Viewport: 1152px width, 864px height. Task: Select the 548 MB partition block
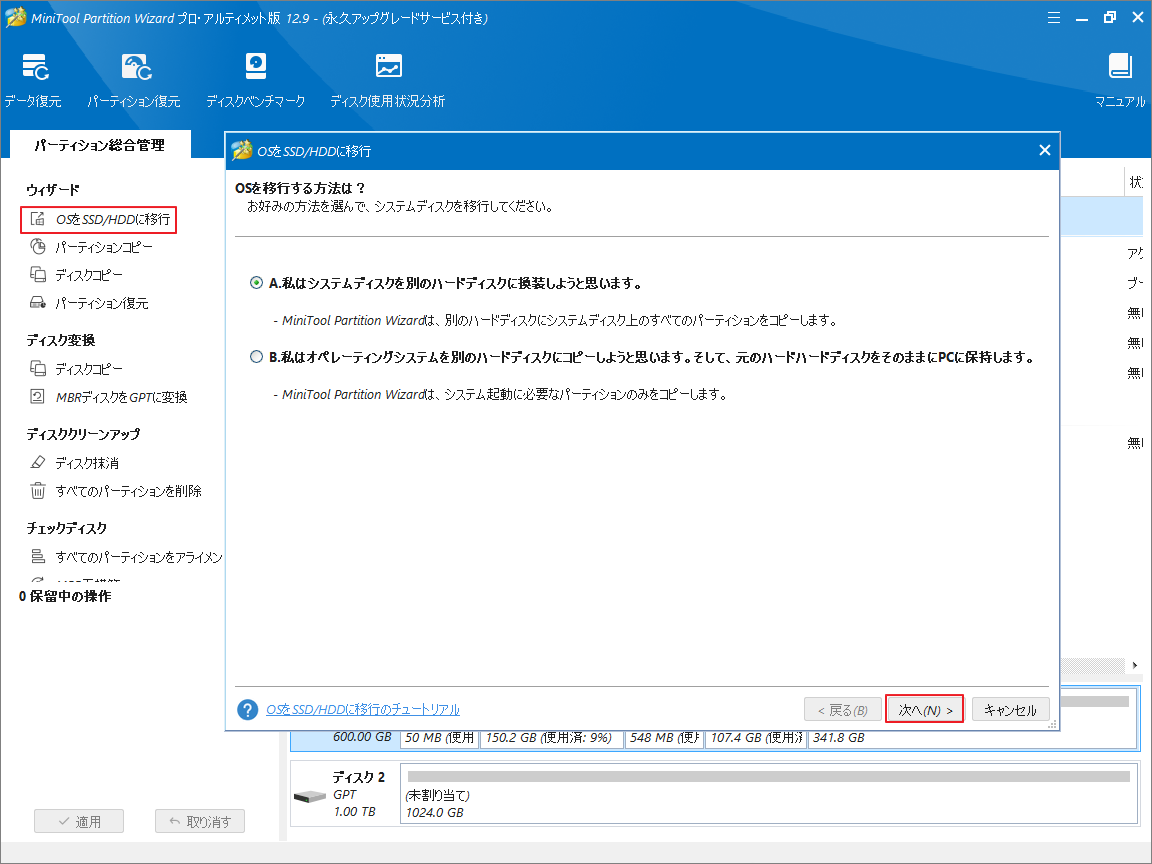coord(663,738)
